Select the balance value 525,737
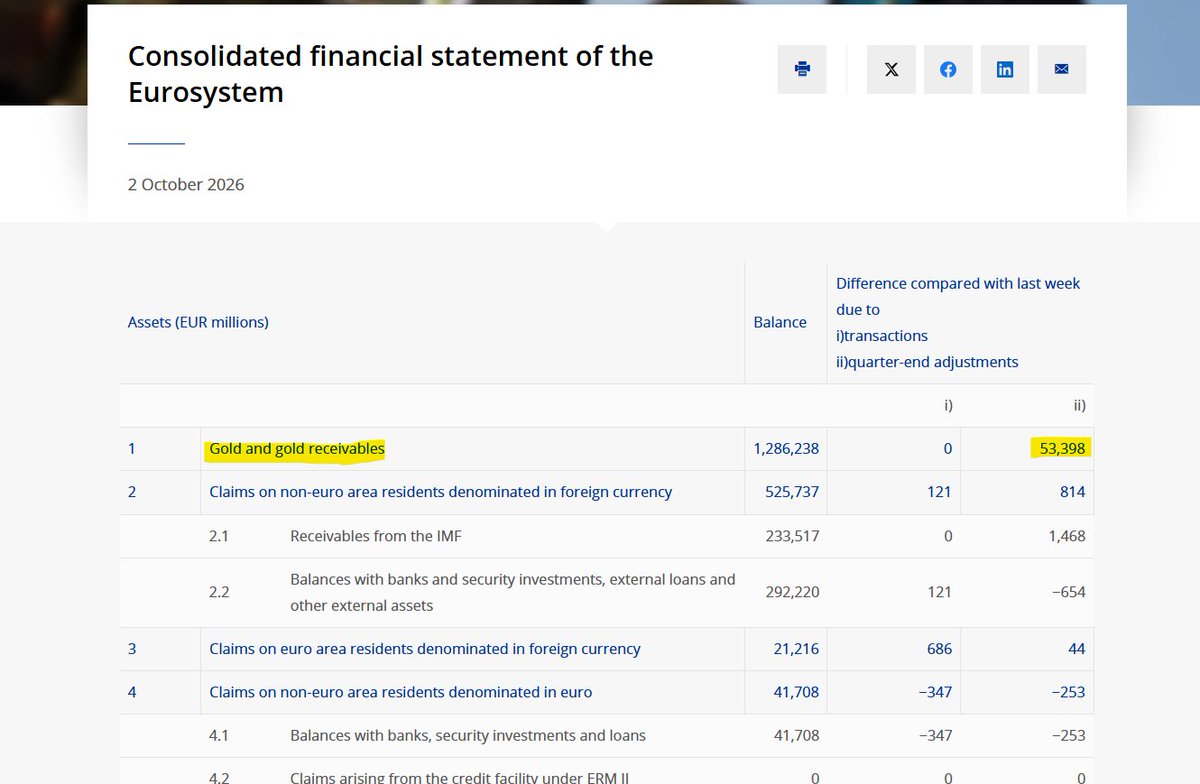Screen dimensions: 1200x784 point(792,492)
